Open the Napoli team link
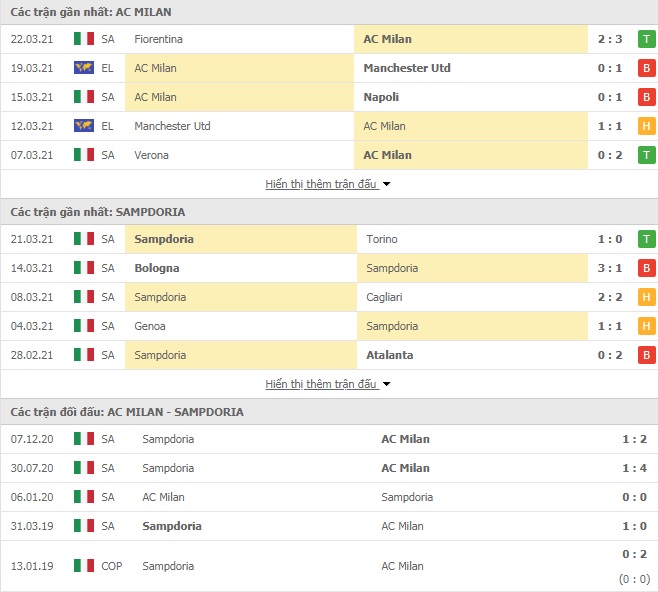 [x=381, y=97]
